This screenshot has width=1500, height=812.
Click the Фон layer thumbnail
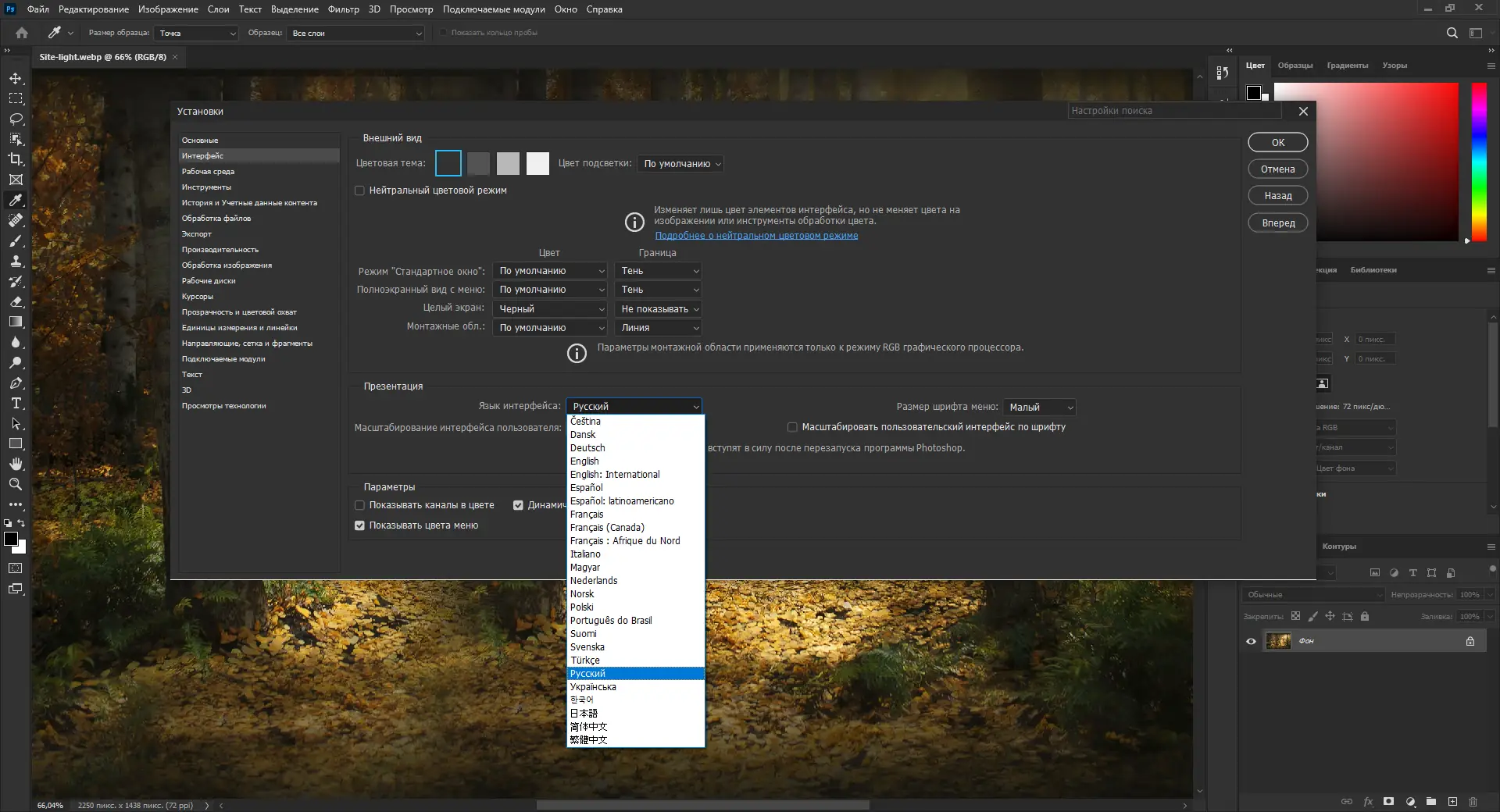coord(1278,641)
